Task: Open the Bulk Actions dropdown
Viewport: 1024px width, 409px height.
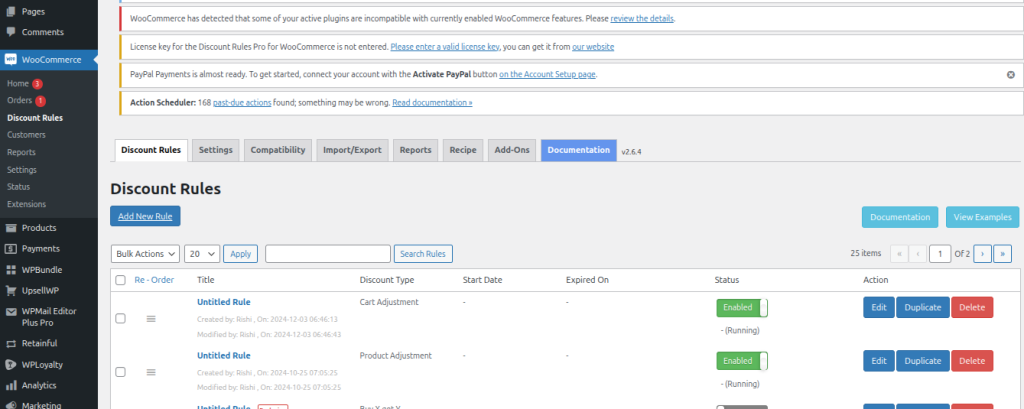Action: [145, 254]
